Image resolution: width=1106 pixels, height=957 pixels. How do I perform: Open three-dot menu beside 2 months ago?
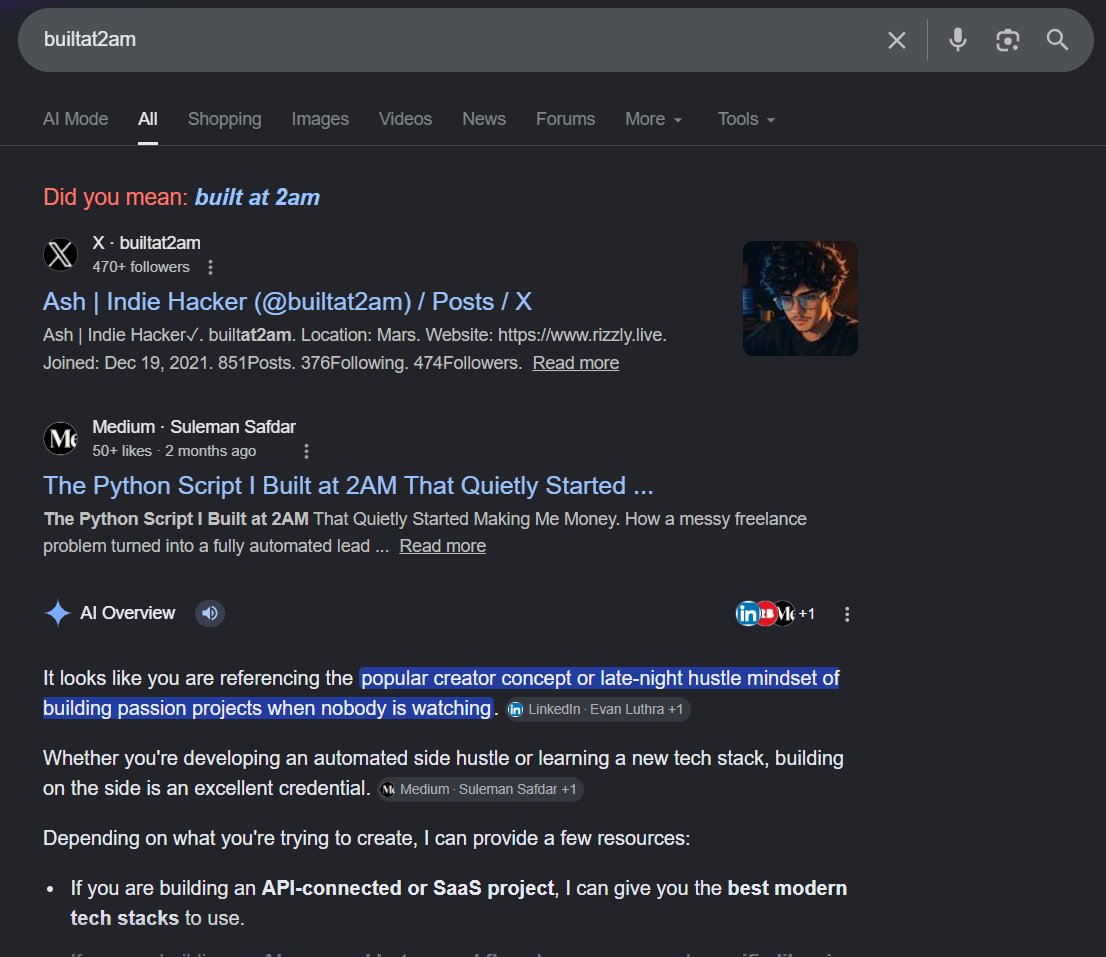click(306, 451)
